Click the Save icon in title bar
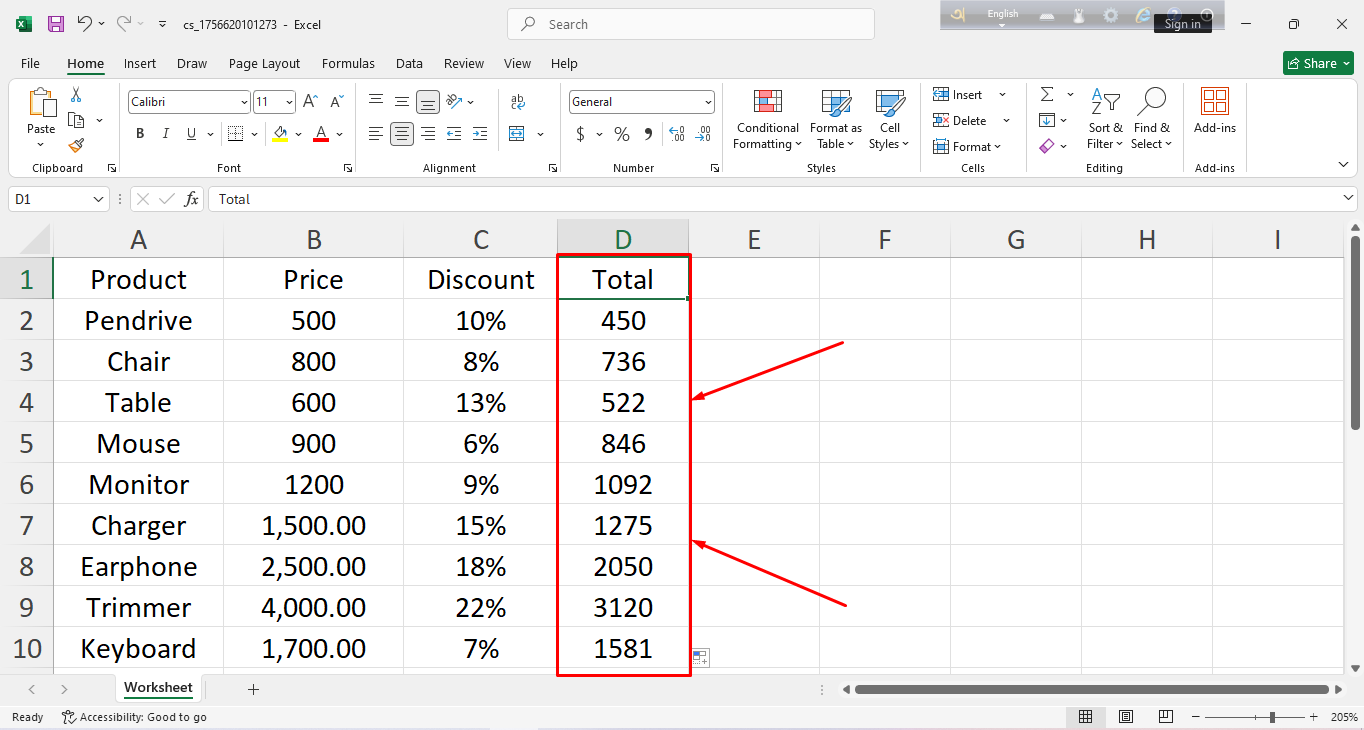 (x=56, y=24)
